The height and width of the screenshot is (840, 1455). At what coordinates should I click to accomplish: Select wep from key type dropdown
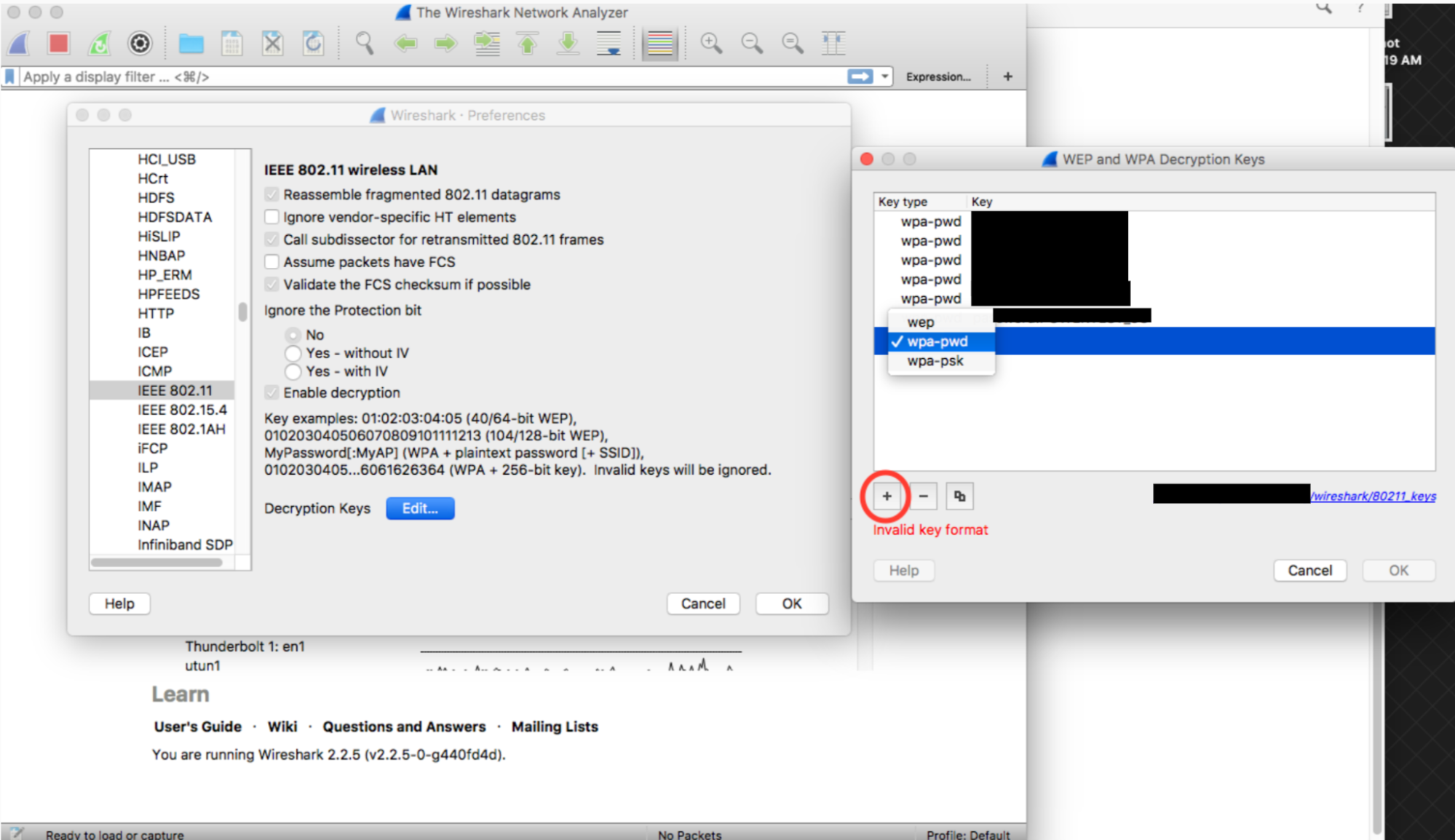pyautogui.click(x=920, y=322)
